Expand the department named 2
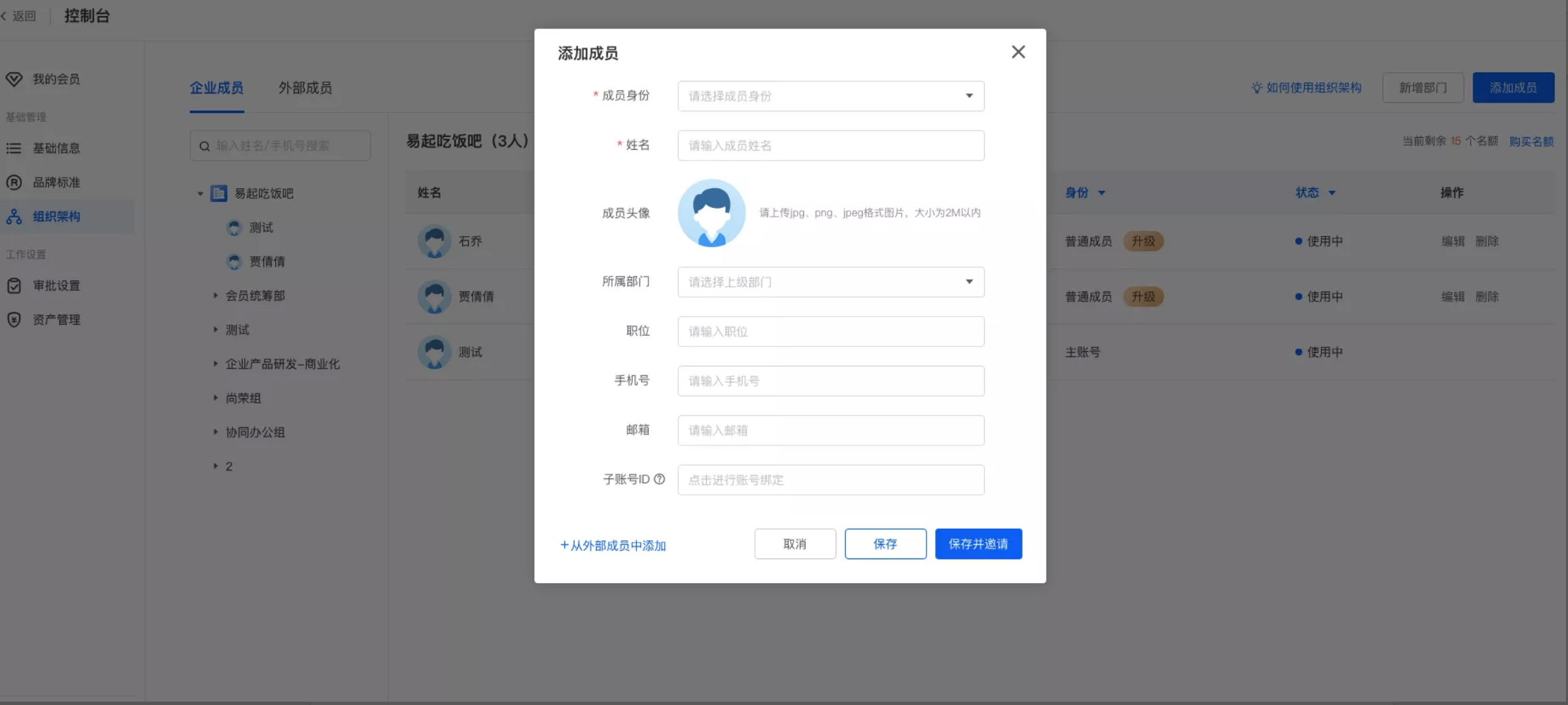The height and width of the screenshot is (705, 1568). (215, 466)
